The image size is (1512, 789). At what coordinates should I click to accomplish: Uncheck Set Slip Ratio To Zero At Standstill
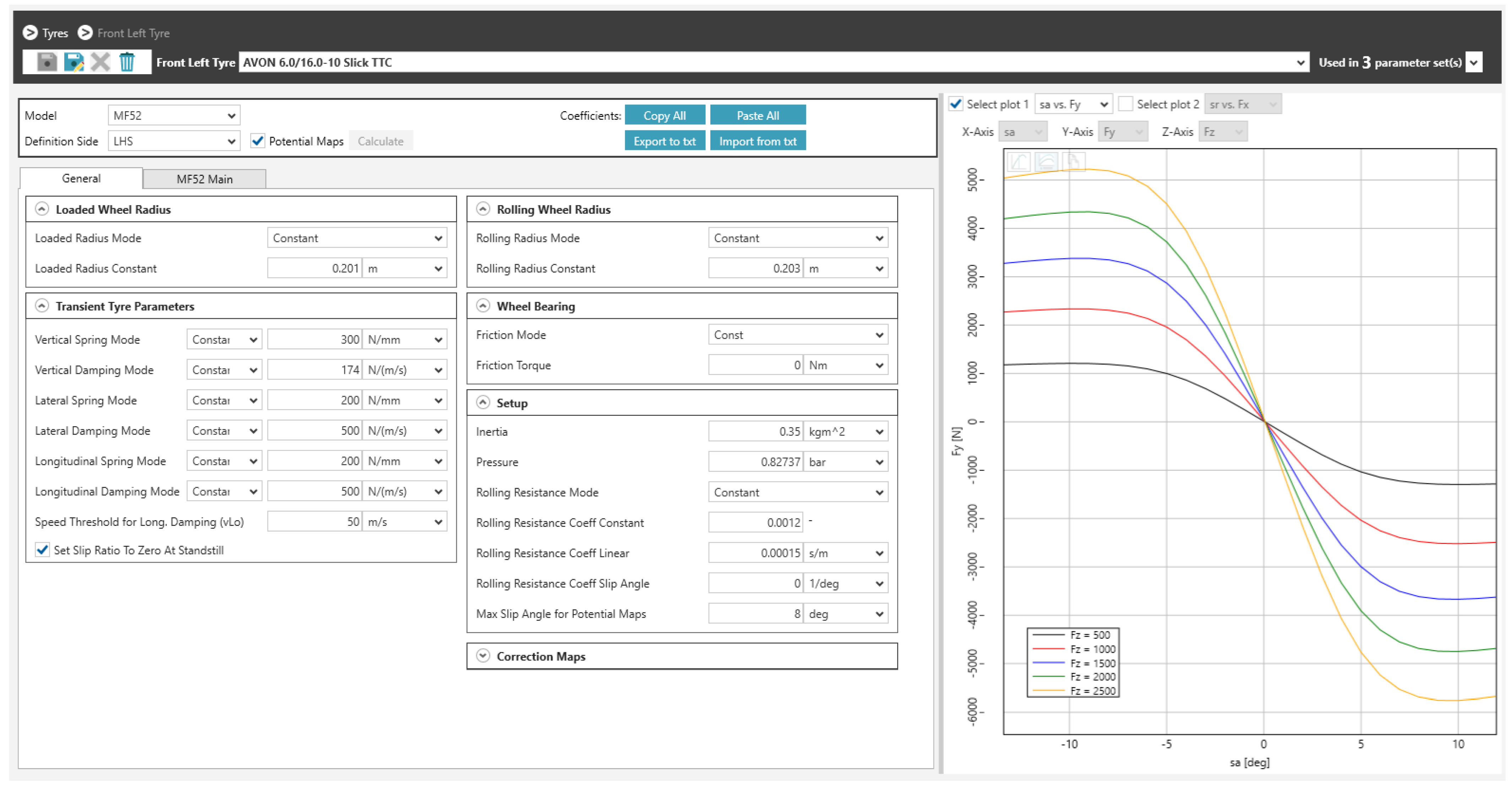pos(42,550)
